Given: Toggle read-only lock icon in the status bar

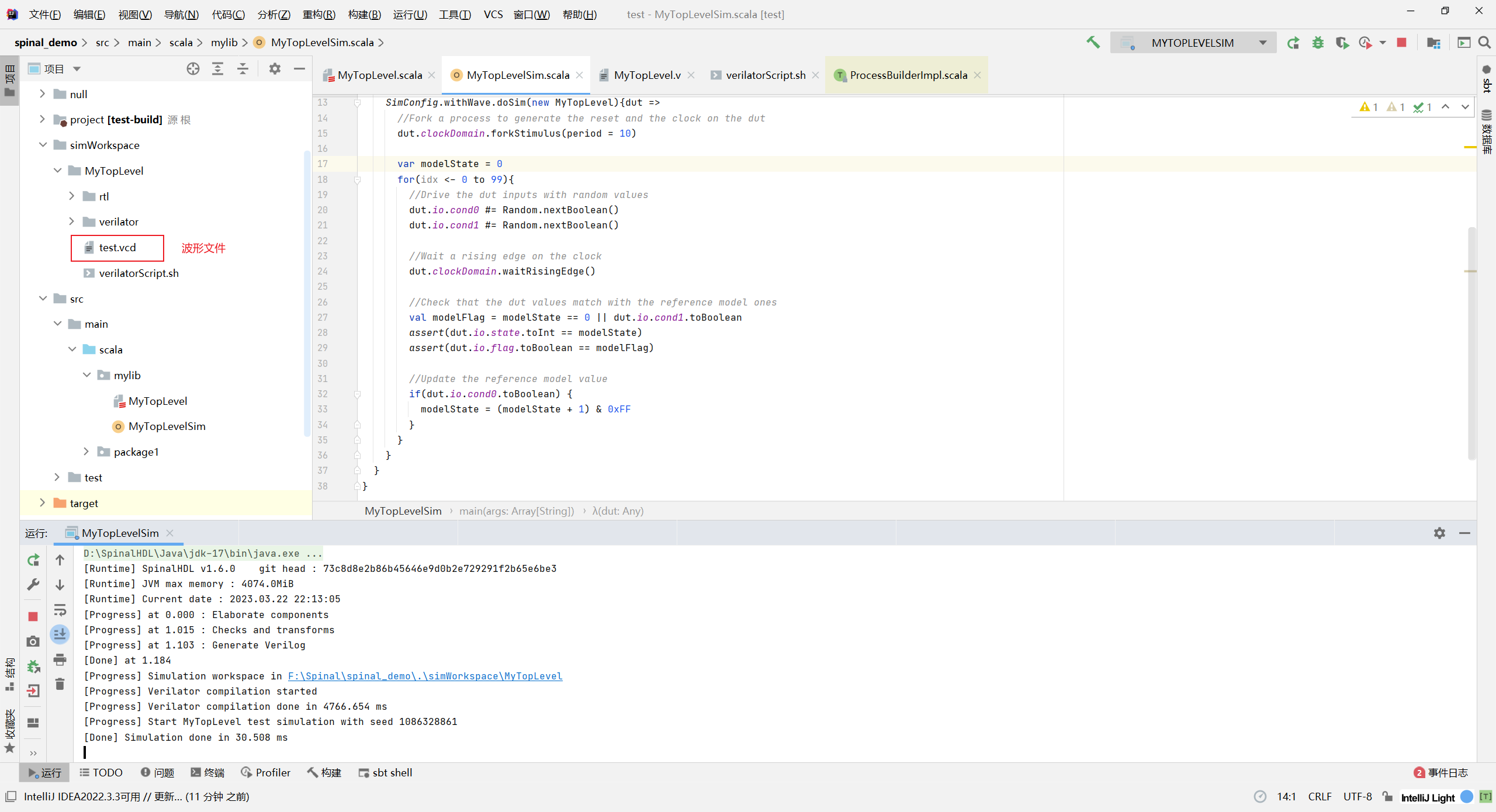Looking at the screenshot, I should 1387,797.
